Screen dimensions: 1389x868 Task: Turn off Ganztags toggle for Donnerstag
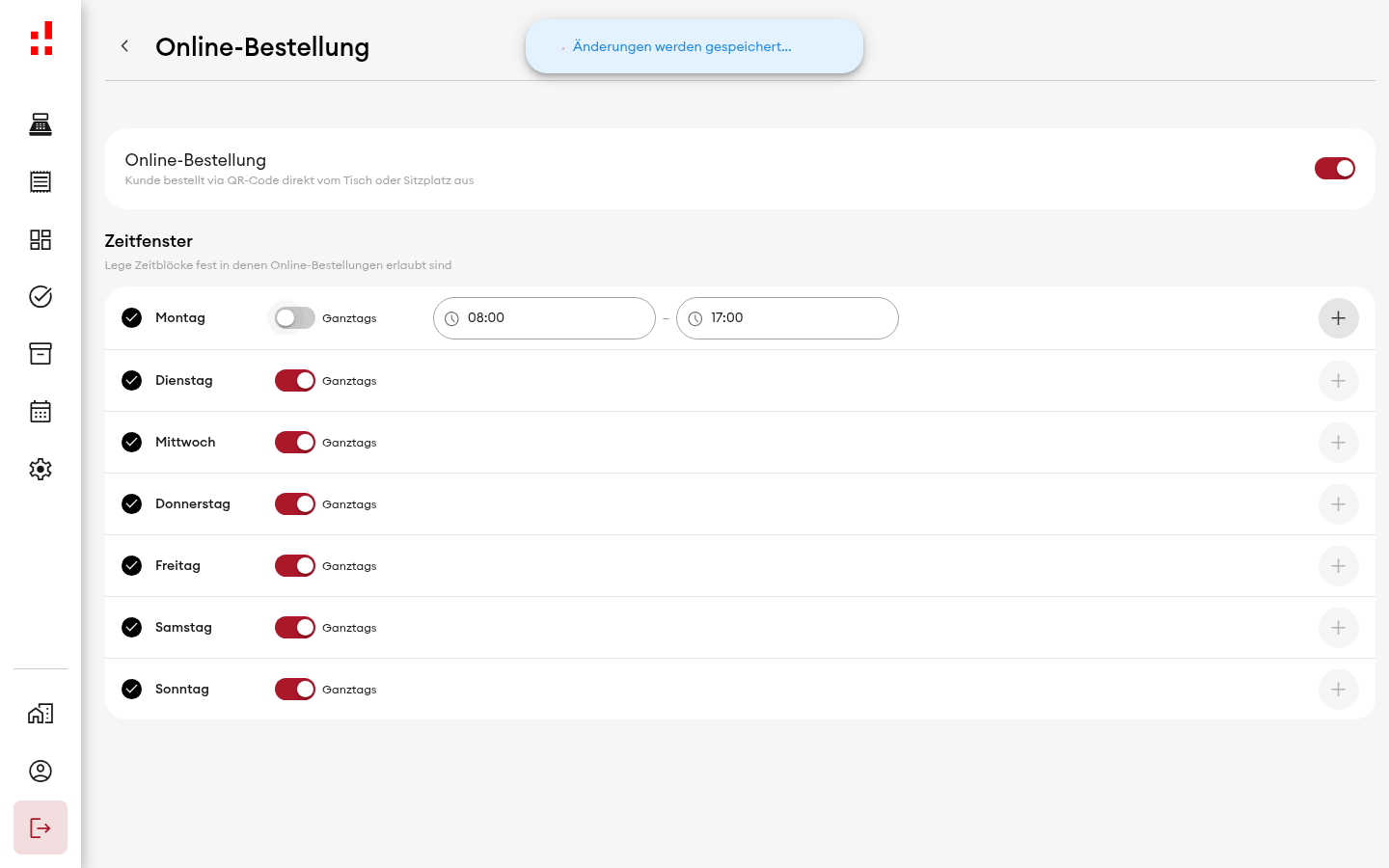295,503
